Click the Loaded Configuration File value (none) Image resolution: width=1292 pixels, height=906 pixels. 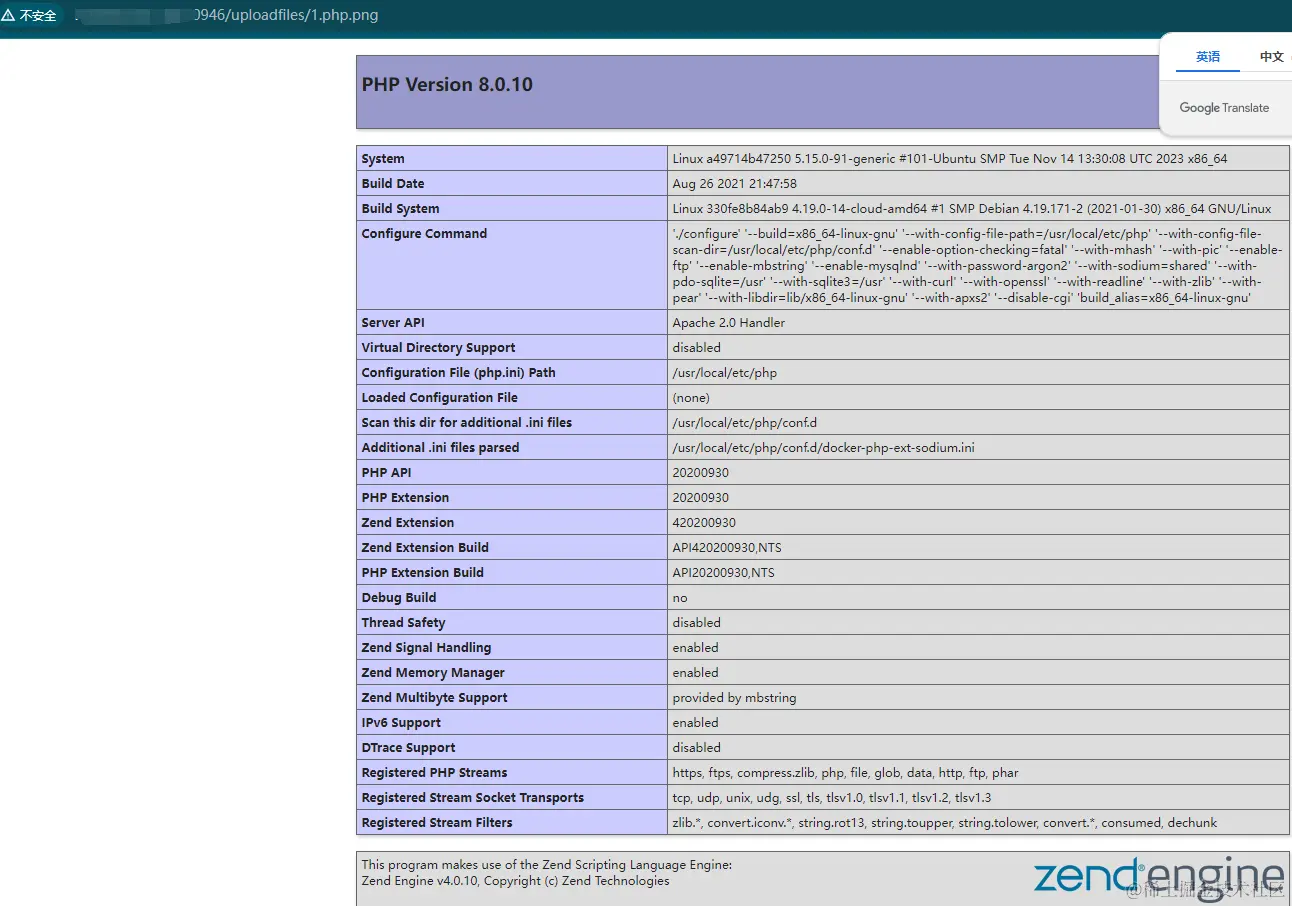click(x=692, y=398)
